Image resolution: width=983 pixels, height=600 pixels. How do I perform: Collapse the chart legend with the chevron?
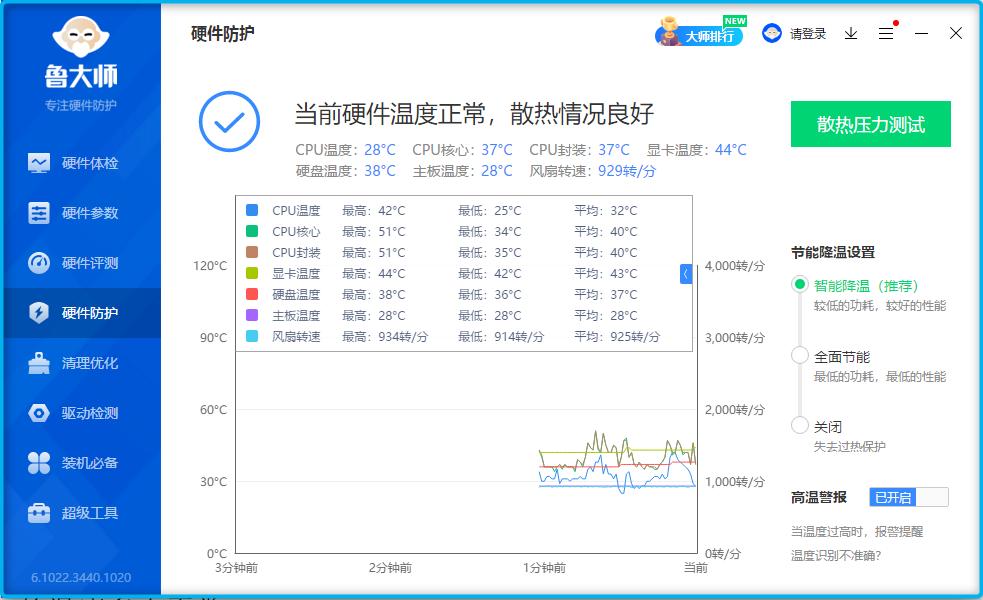click(x=686, y=273)
